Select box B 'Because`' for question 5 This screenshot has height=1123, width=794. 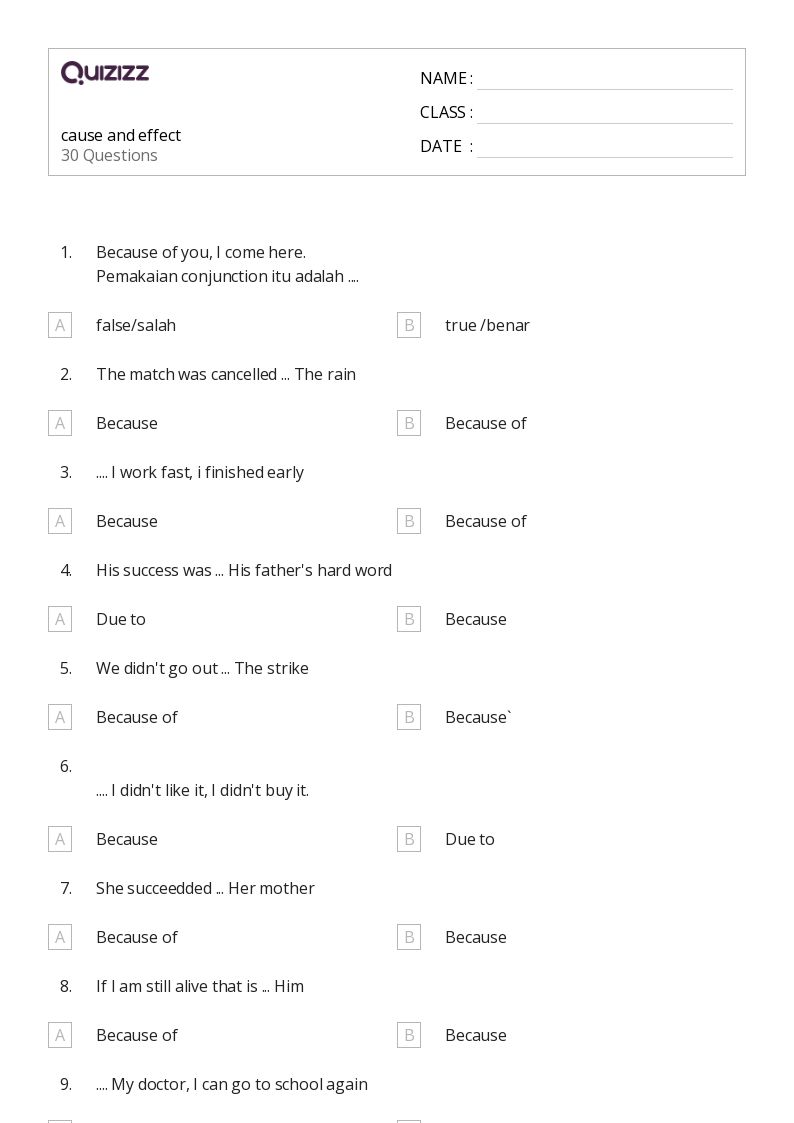(x=409, y=718)
